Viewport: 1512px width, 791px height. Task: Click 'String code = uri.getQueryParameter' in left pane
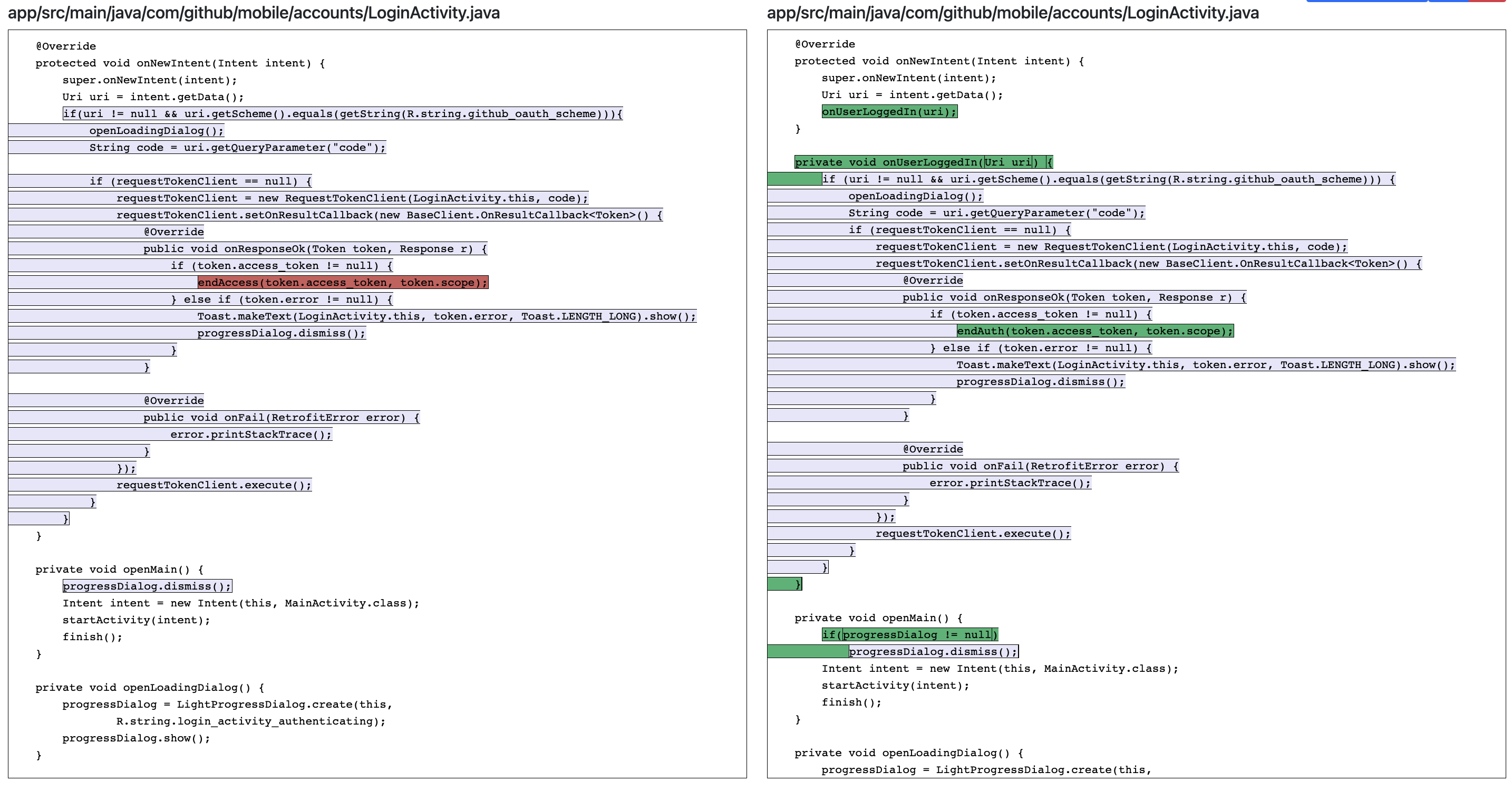[x=238, y=148]
